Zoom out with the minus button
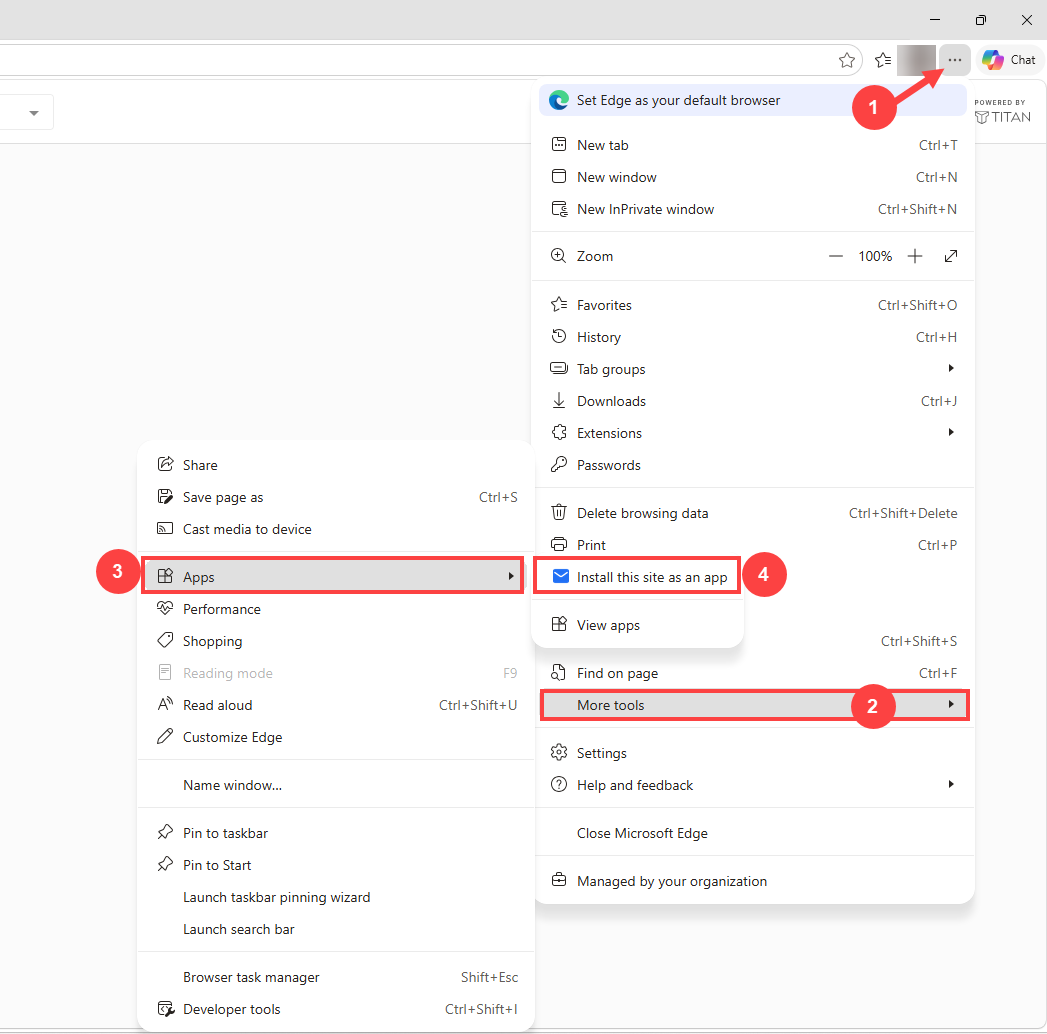The width and height of the screenshot is (1047, 1034). 835,256
